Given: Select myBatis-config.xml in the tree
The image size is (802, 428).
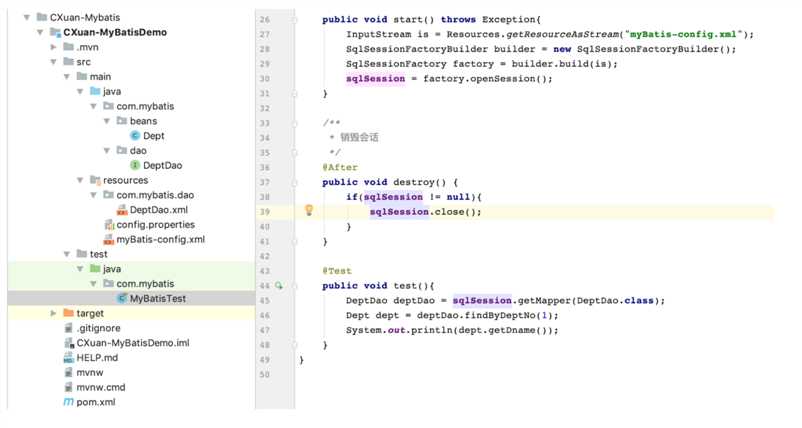Looking at the screenshot, I should pyautogui.click(x=161, y=240).
